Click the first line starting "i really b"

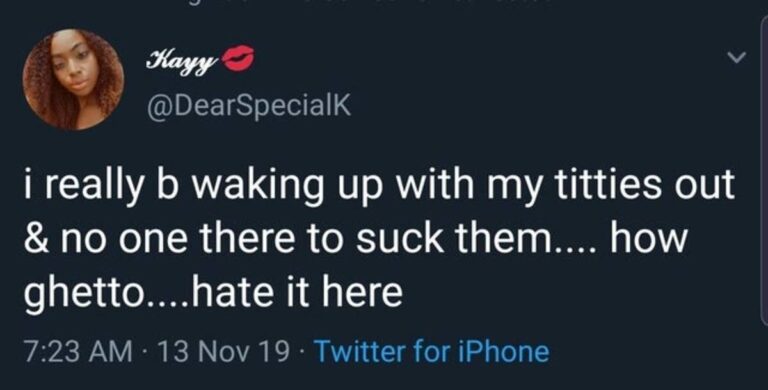(x=380, y=187)
